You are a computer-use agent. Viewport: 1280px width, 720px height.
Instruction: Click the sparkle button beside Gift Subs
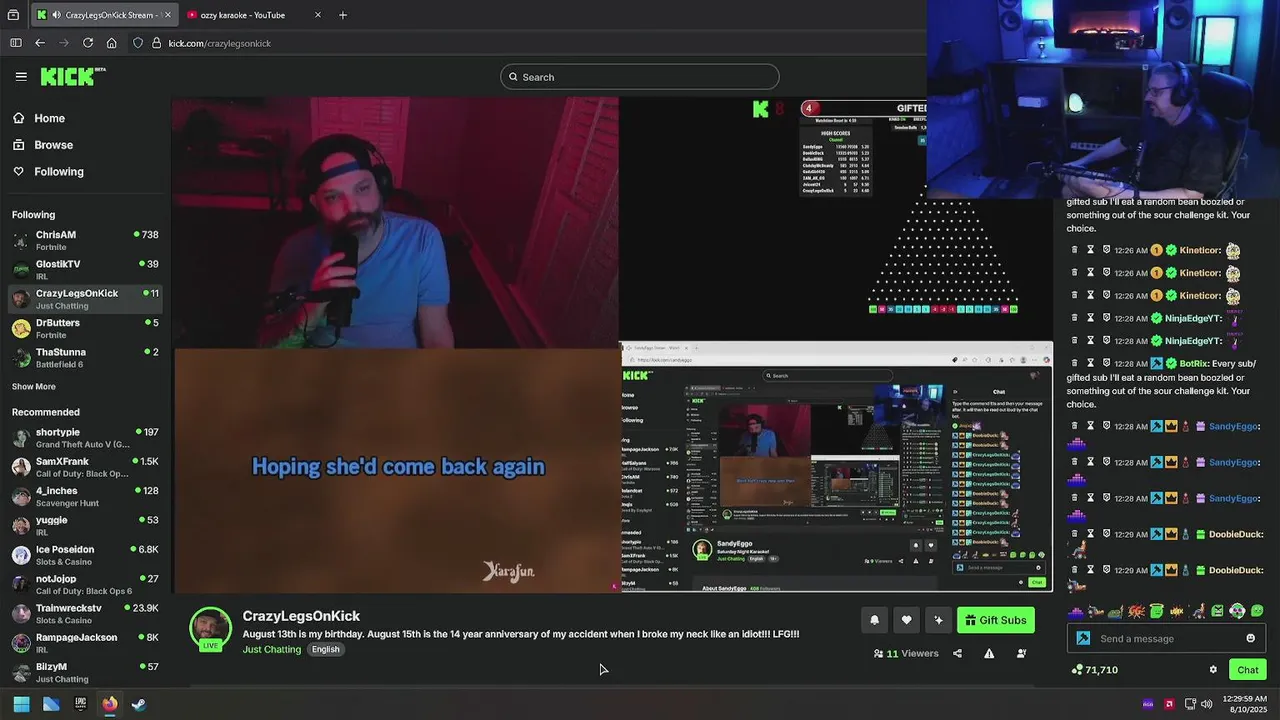pos(938,620)
